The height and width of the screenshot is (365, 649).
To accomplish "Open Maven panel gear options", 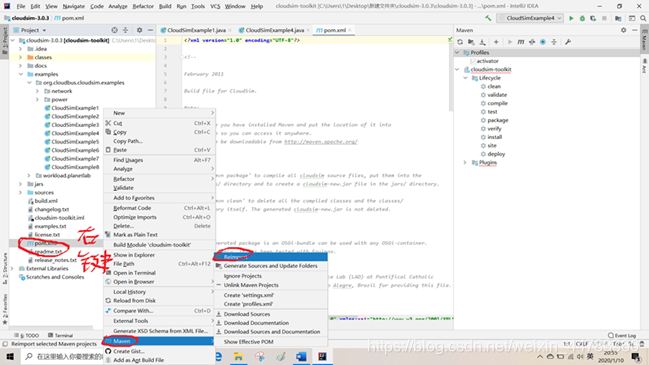I will click(x=623, y=30).
